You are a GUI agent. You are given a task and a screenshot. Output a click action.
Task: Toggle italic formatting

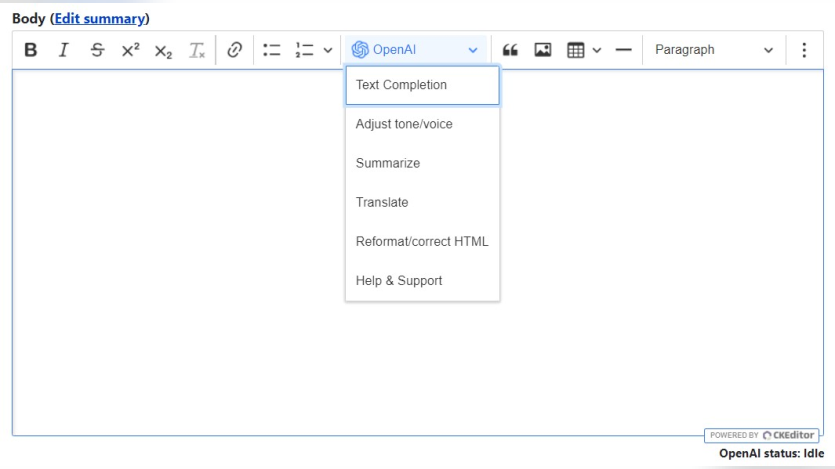(x=64, y=50)
